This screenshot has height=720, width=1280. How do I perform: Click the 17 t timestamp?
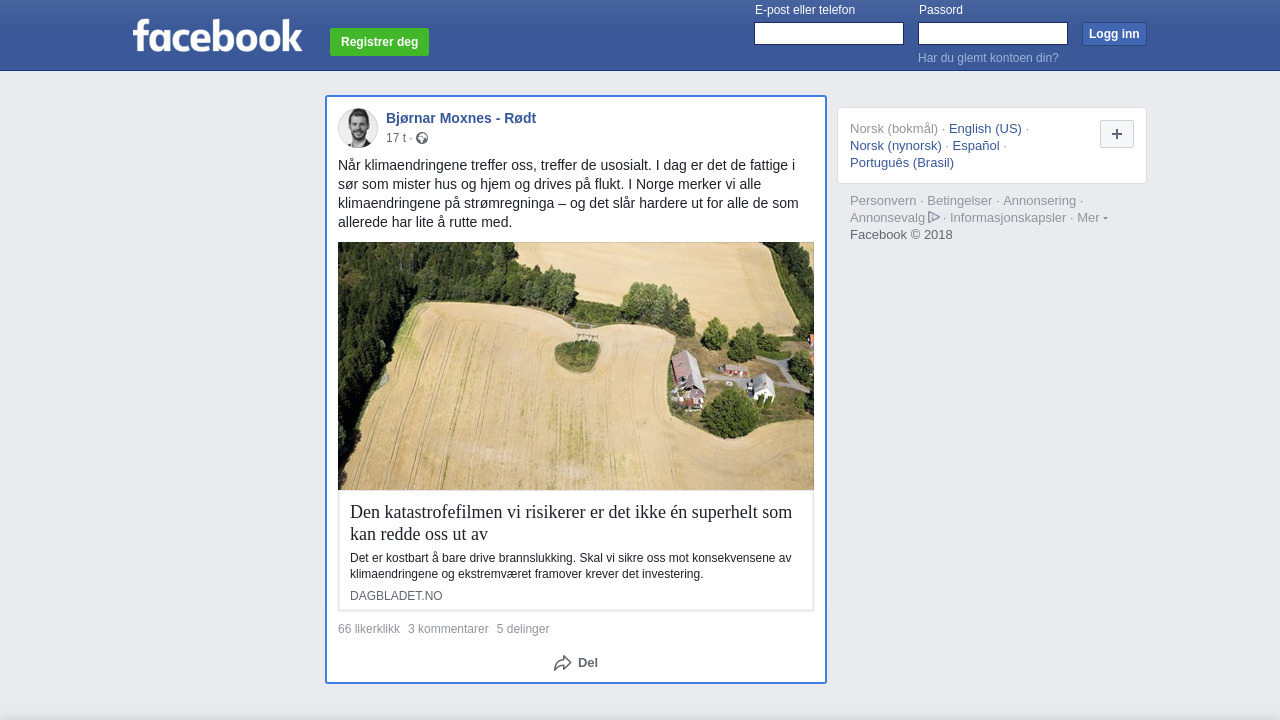point(396,138)
